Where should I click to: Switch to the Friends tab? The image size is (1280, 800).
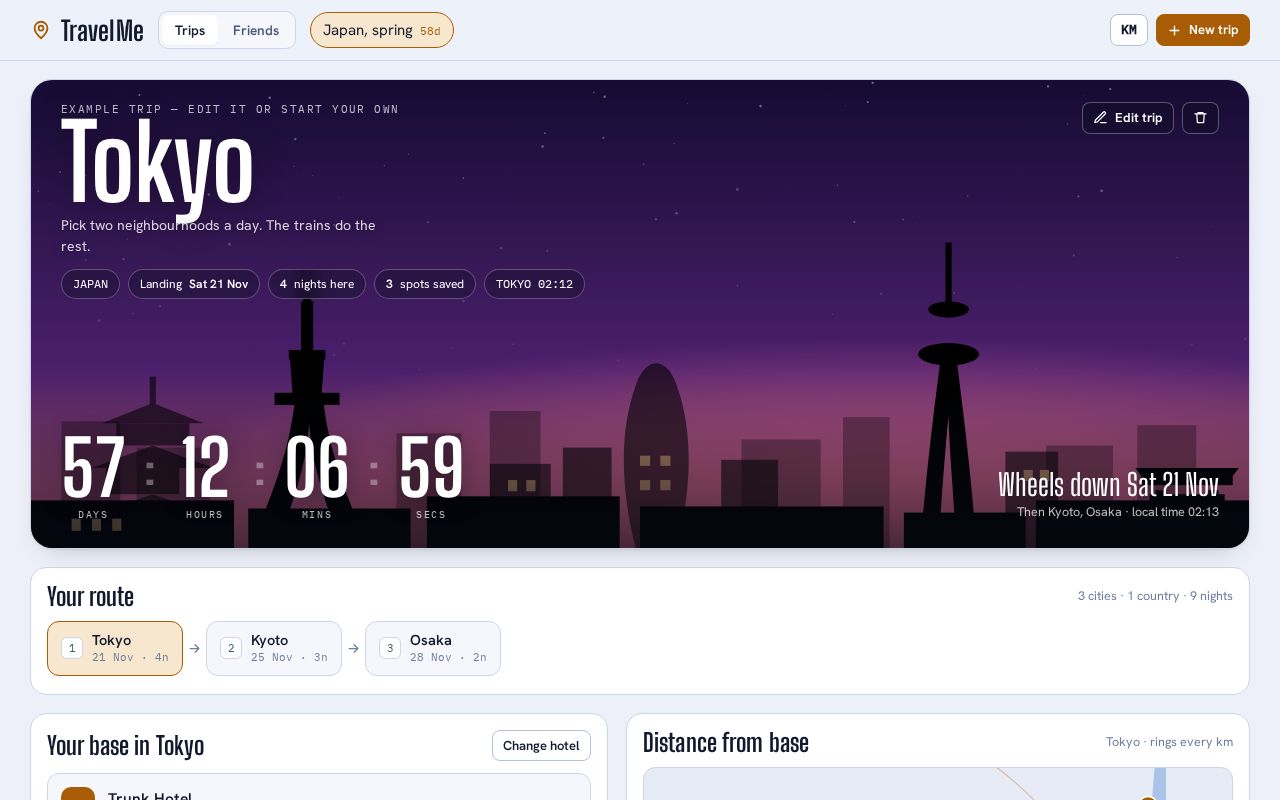tap(256, 30)
